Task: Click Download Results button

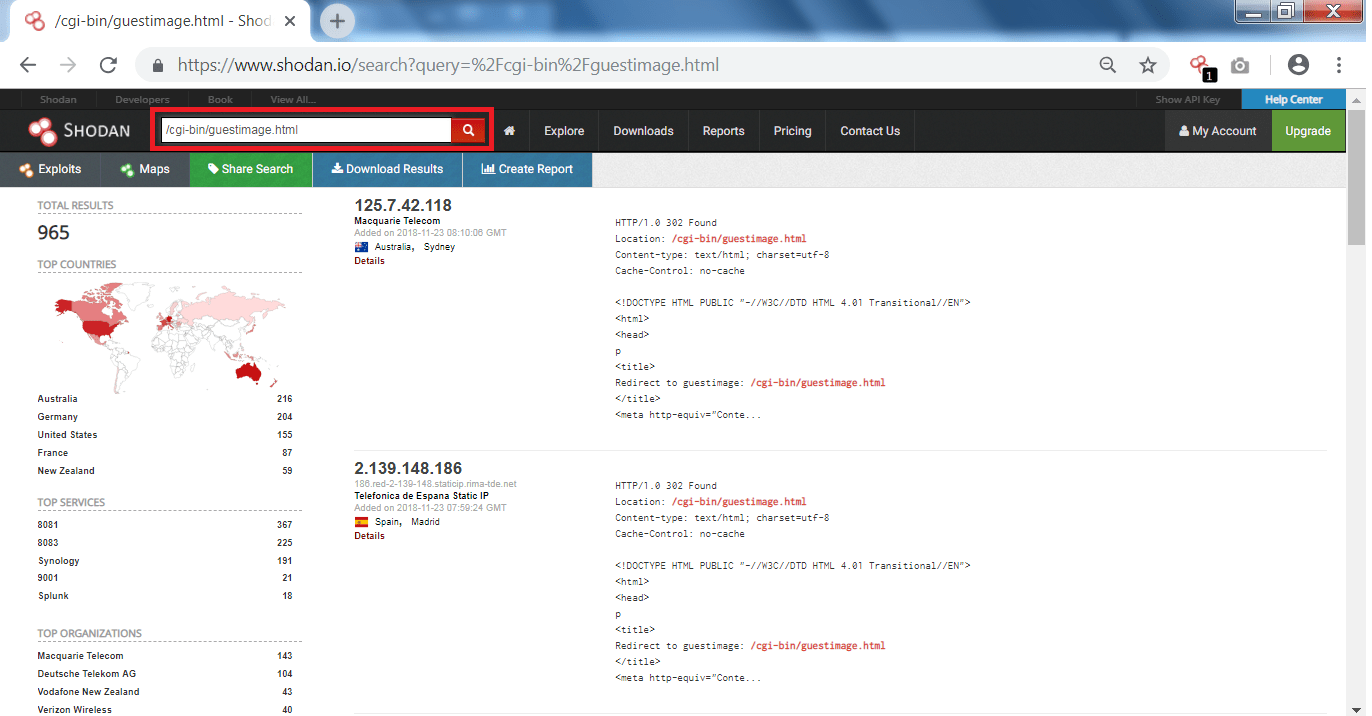Action: pyautogui.click(x=387, y=169)
